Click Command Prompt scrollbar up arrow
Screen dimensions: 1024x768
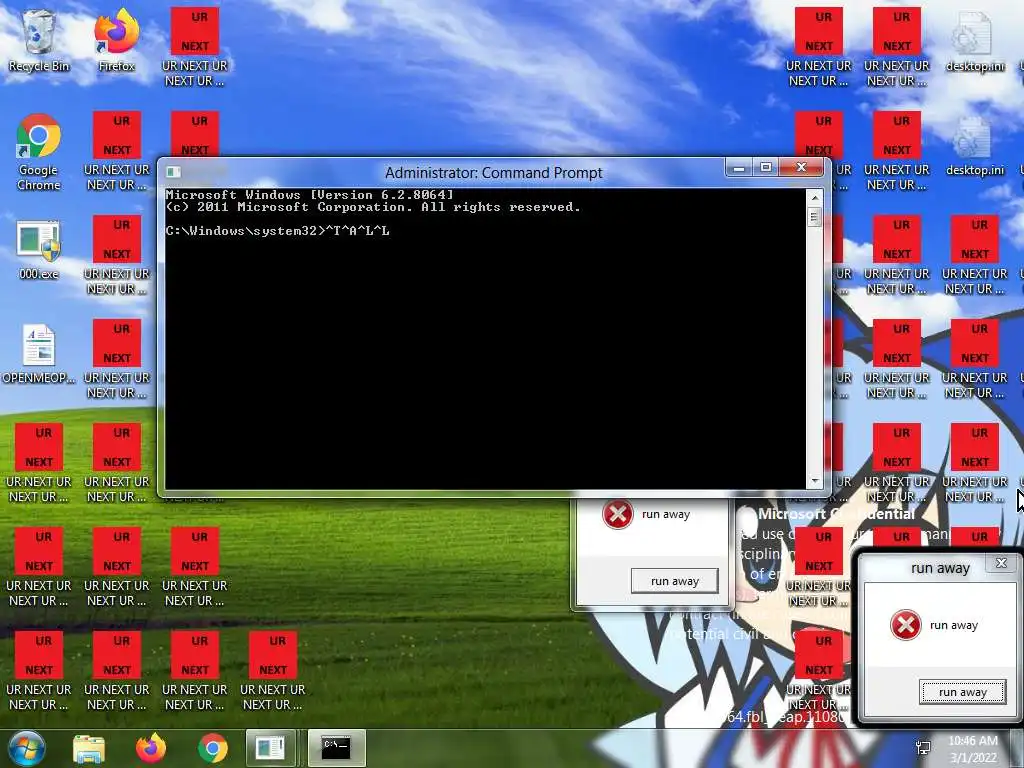tap(814, 197)
